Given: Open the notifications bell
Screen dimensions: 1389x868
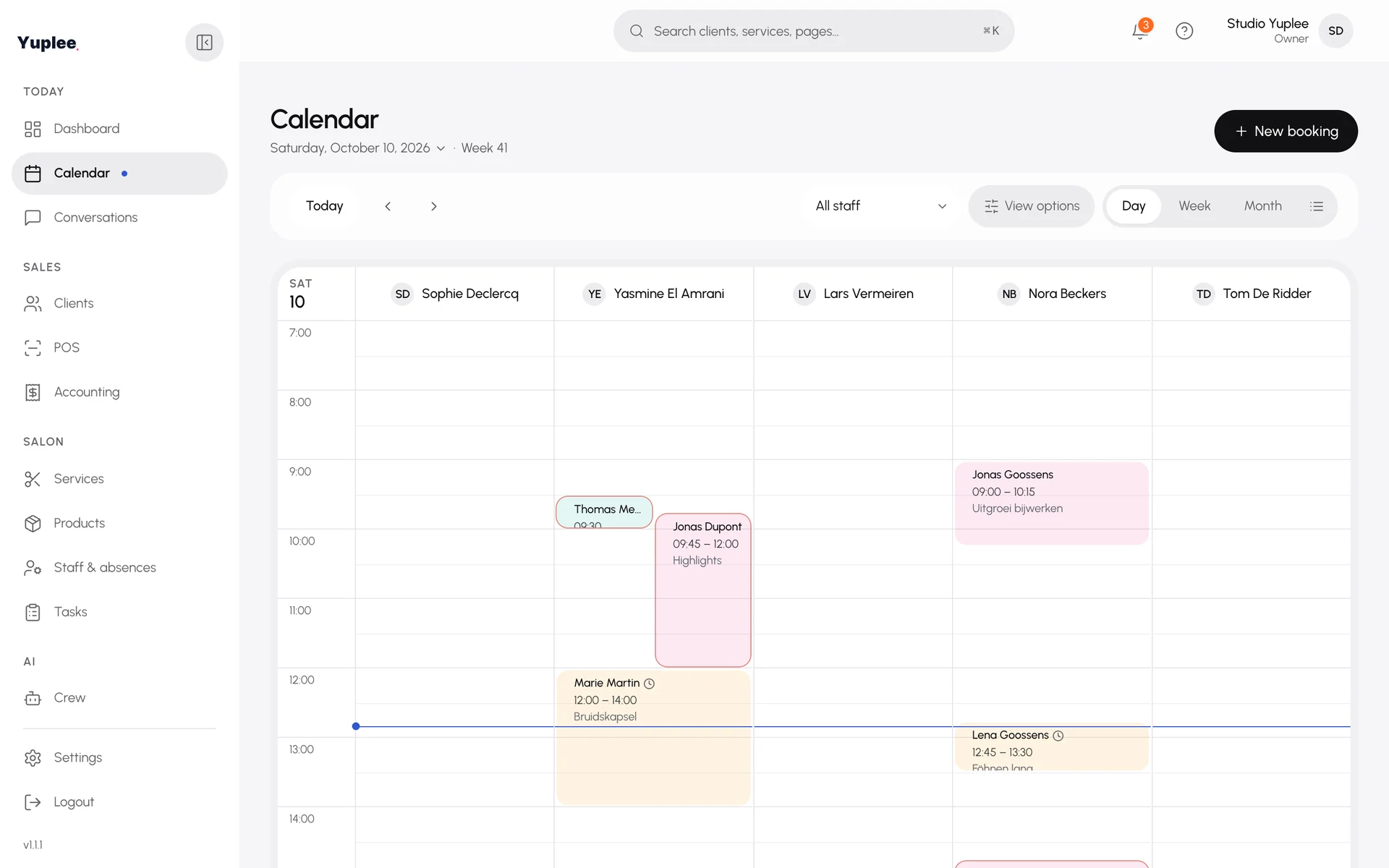Looking at the screenshot, I should 1140,31.
